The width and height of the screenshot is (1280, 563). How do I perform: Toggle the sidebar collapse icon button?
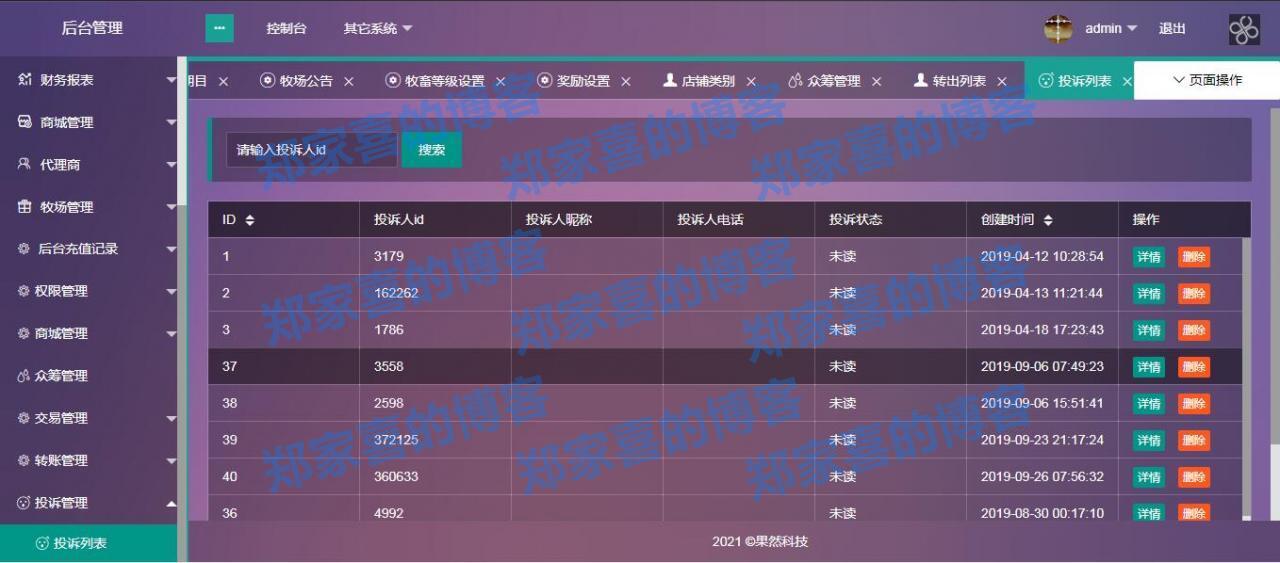pyautogui.click(x=219, y=28)
